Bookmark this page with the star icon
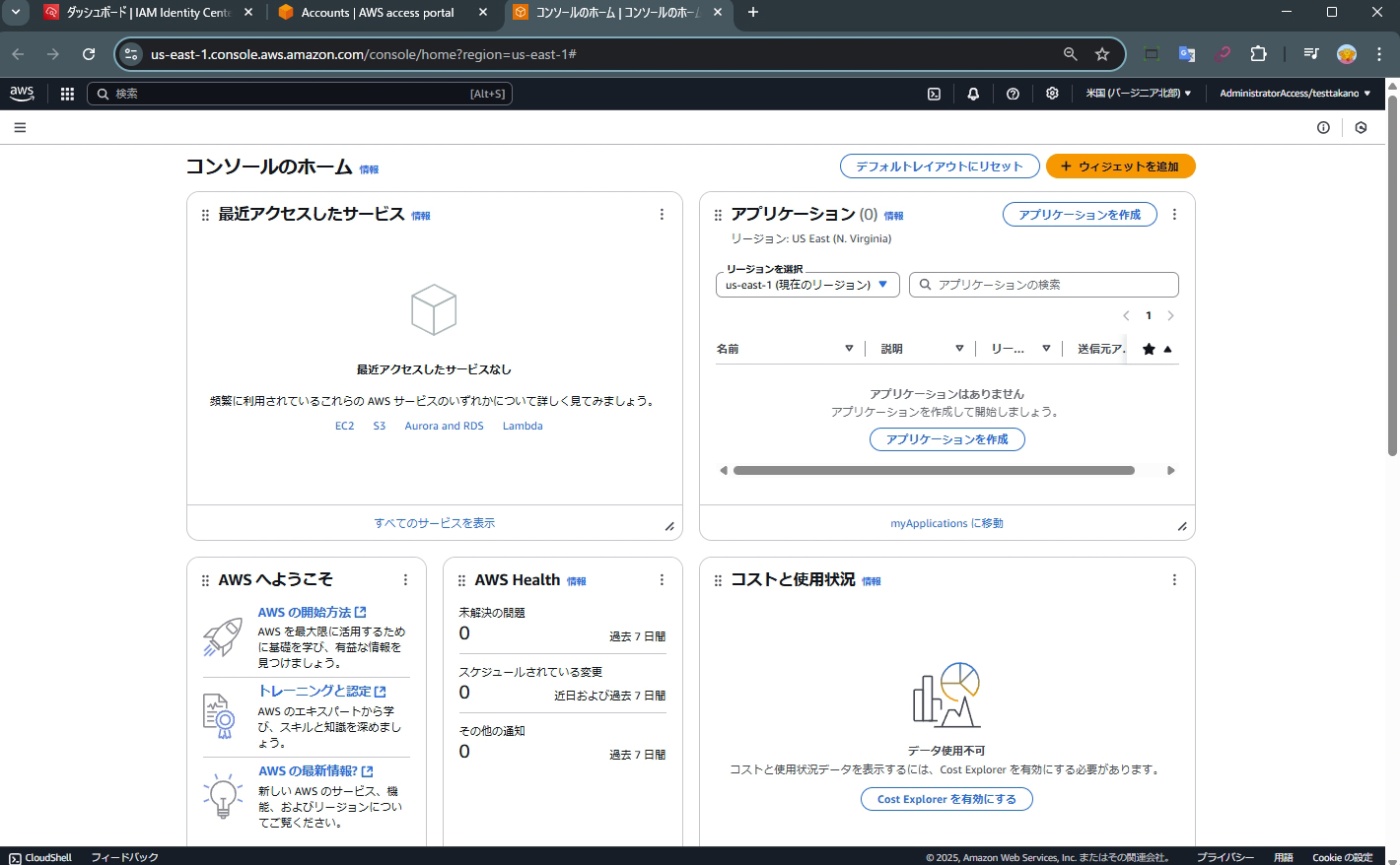1400x865 pixels. (1102, 54)
